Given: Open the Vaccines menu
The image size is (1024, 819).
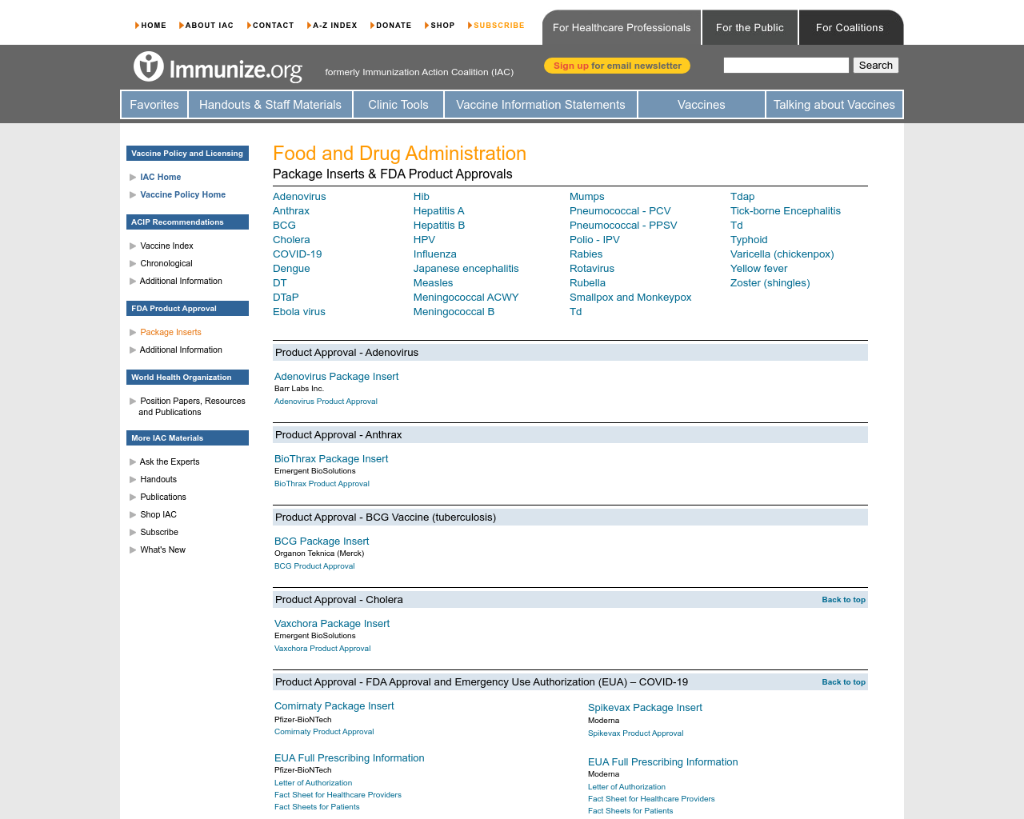Looking at the screenshot, I should click(x=701, y=104).
